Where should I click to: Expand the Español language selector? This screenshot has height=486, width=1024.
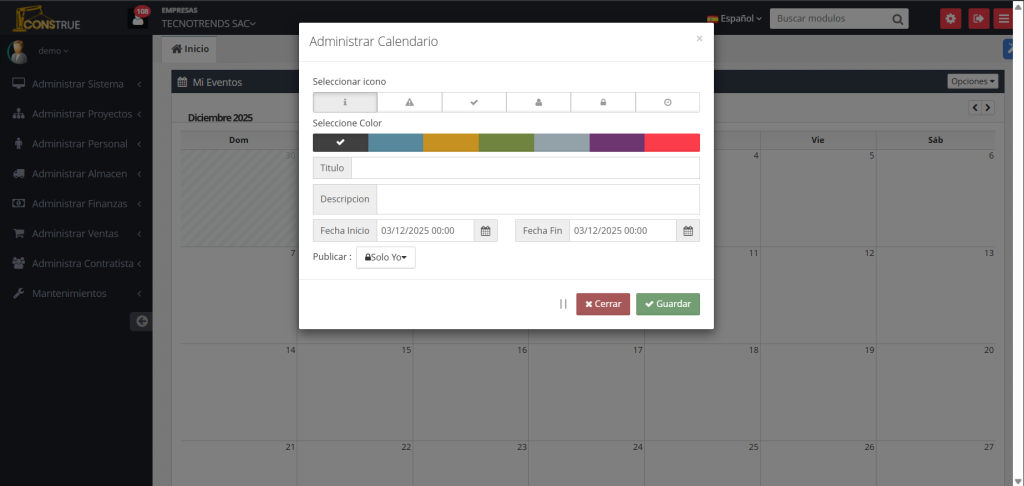pos(734,18)
